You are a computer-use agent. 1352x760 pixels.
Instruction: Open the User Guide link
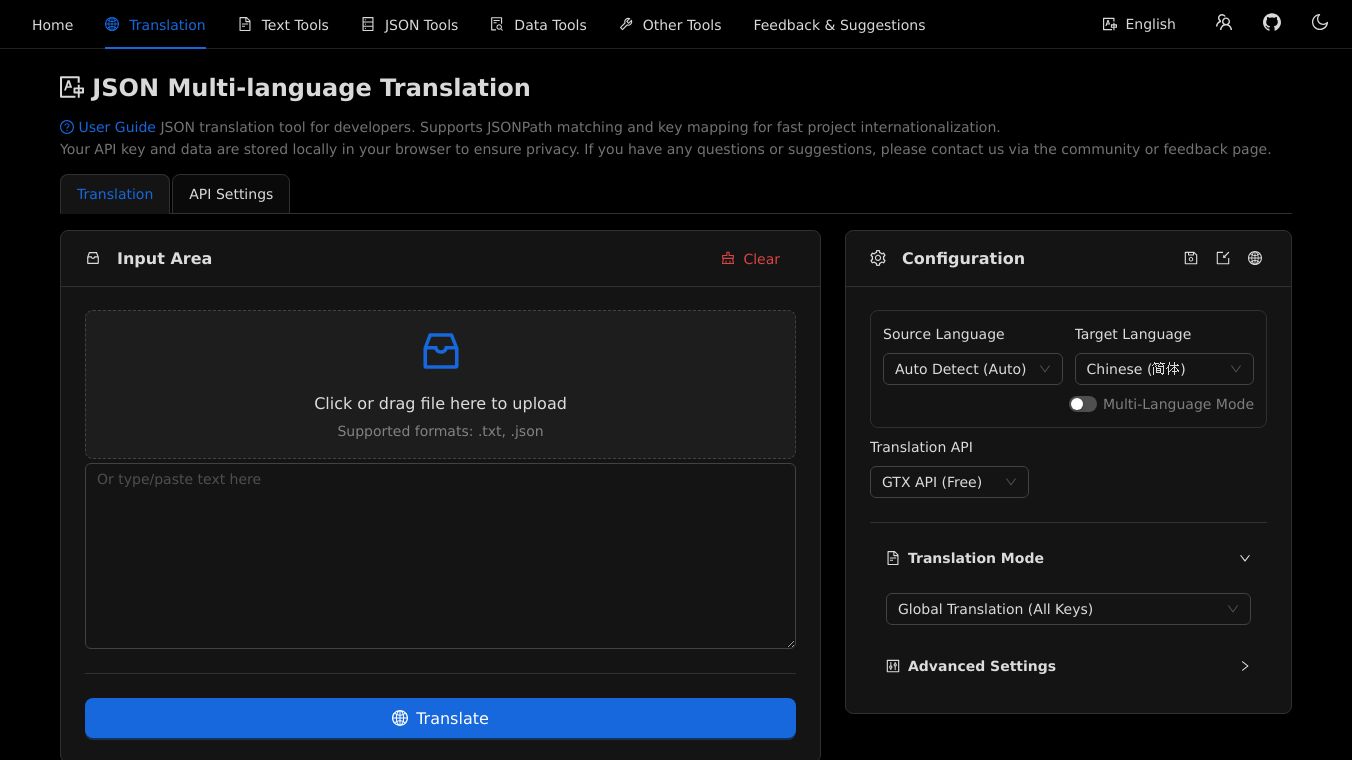pos(116,127)
